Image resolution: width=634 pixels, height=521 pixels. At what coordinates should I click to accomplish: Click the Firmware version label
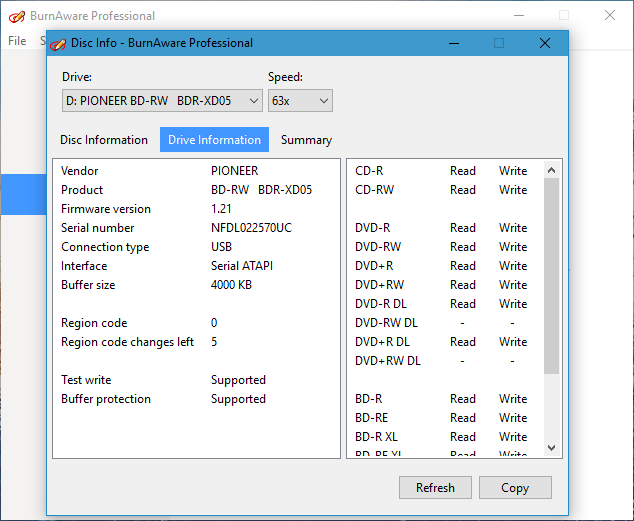coord(106,209)
